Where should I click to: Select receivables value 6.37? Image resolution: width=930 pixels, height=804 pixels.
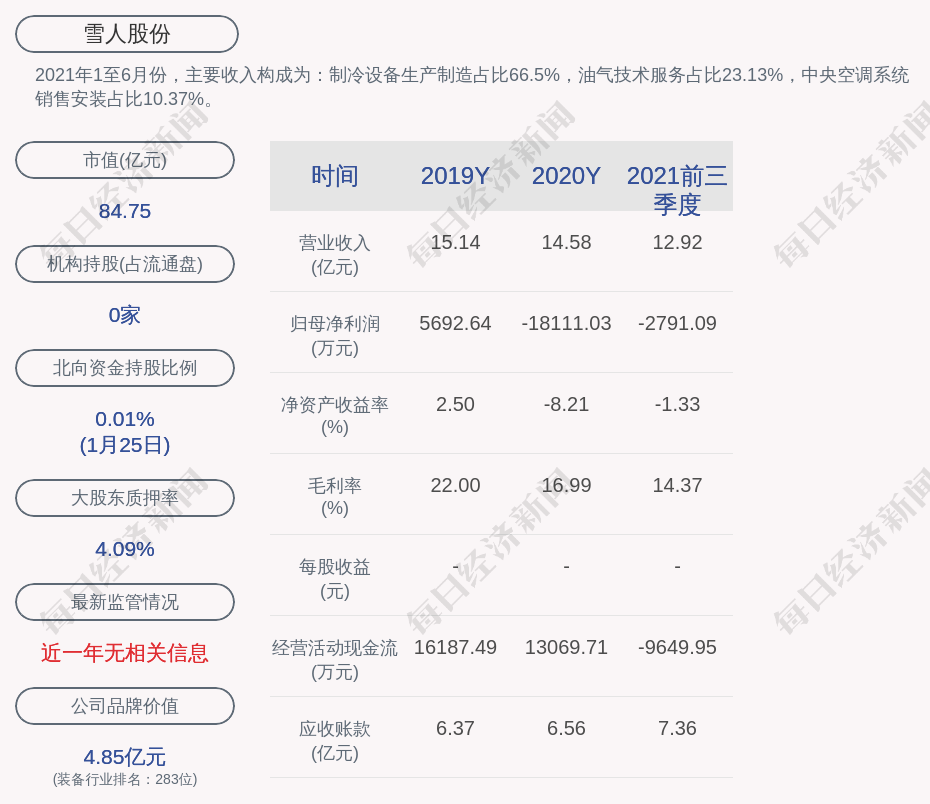455,728
